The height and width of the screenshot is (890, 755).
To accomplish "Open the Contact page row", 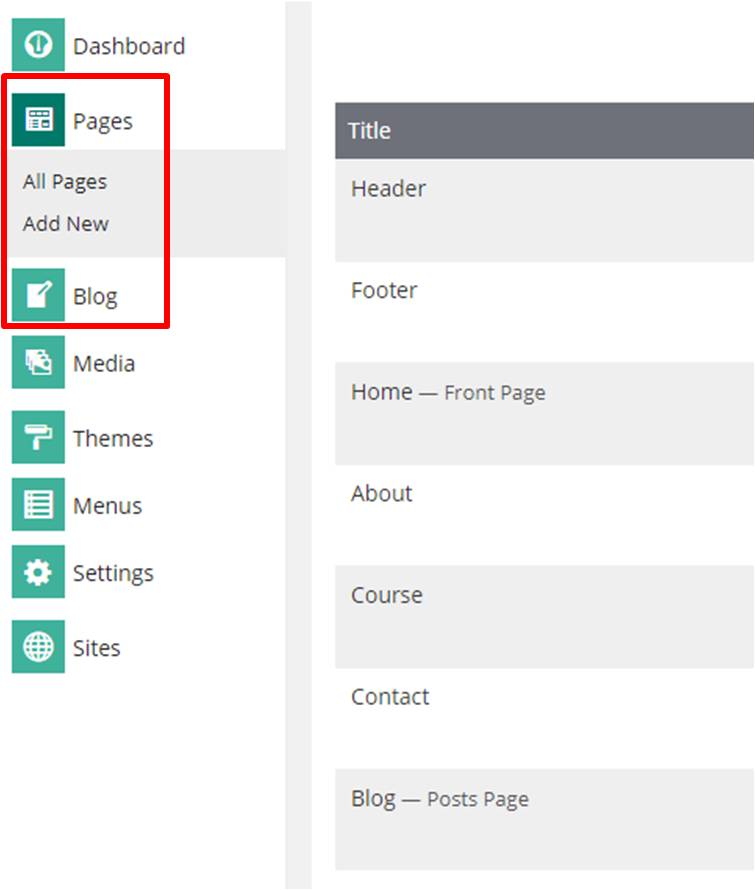I will pyautogui.click(x=544, y=719).
